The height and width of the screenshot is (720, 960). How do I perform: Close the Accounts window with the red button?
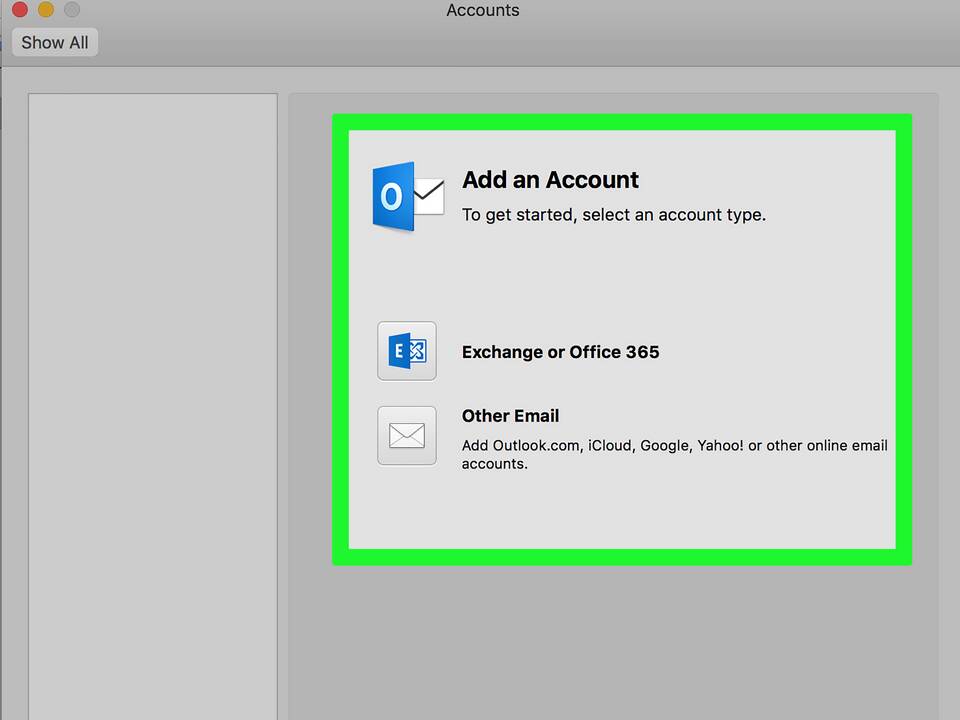pyautogui.click(x=20, y=9)
